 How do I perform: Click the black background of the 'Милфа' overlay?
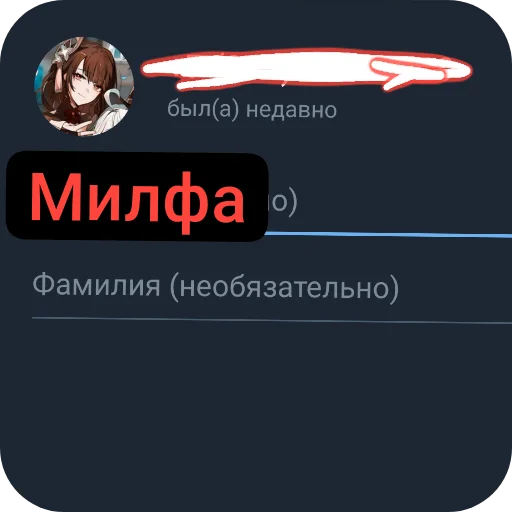coord(137,162)
